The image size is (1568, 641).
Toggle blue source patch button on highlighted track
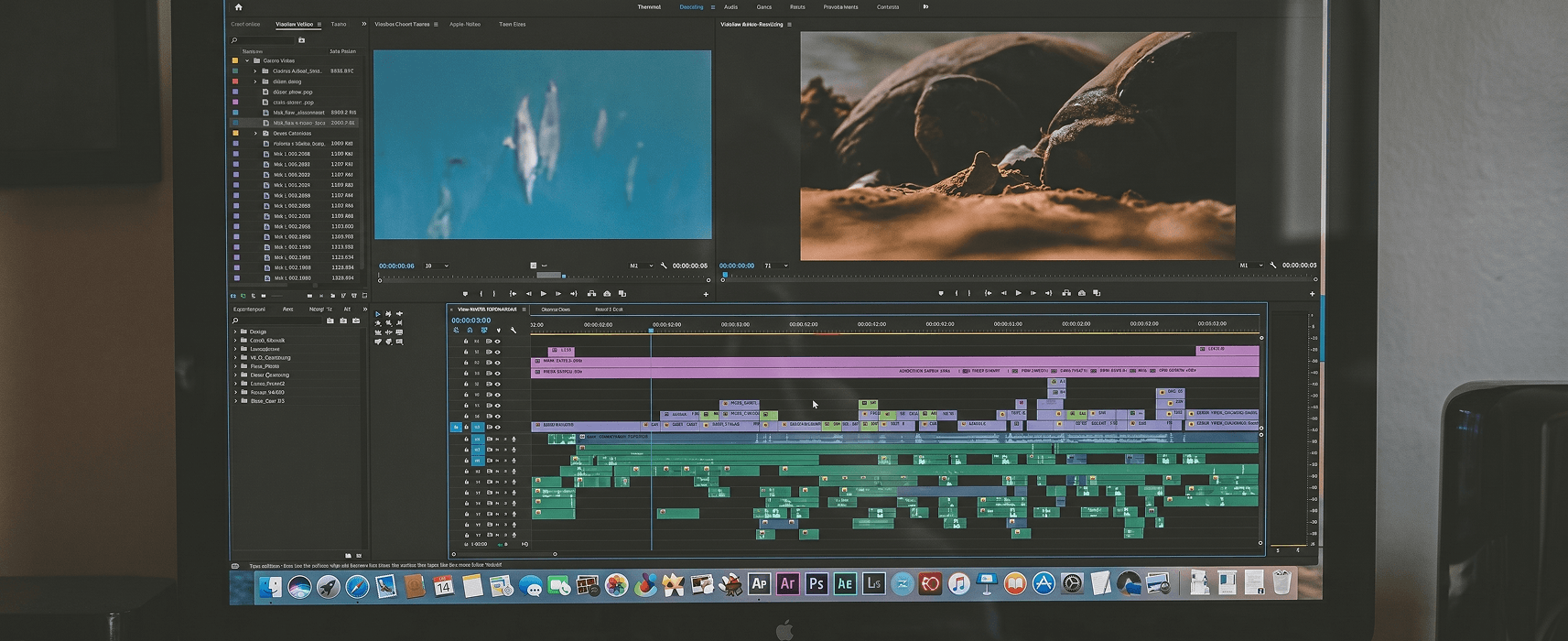[x=456, y=428]
